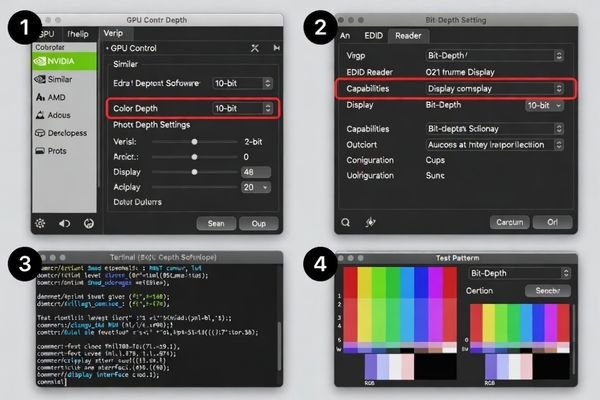Click the gear settings icon in GPU window
600x400 pixels.
(40, 223)
